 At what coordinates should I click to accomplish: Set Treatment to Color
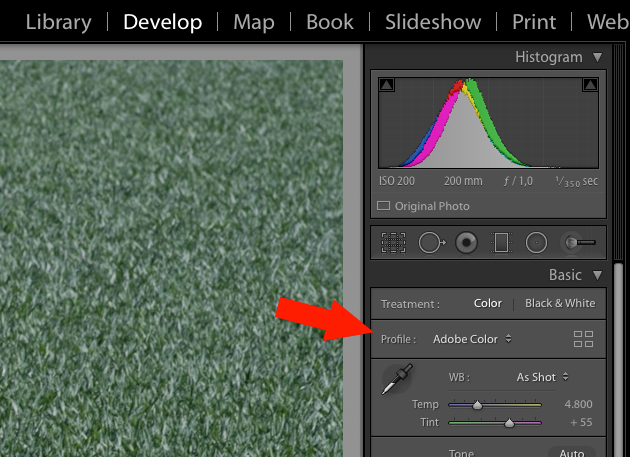point(487,303)
